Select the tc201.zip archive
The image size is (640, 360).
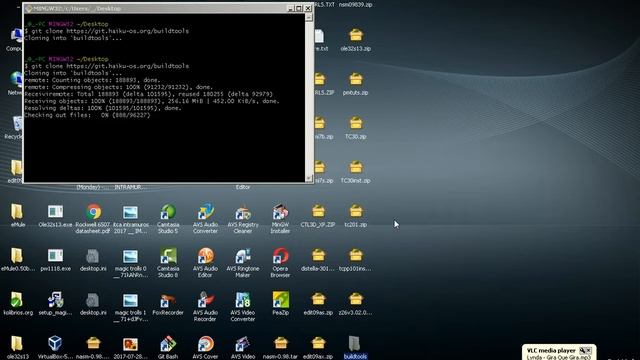pyautogui.click(x=356, y=215)
